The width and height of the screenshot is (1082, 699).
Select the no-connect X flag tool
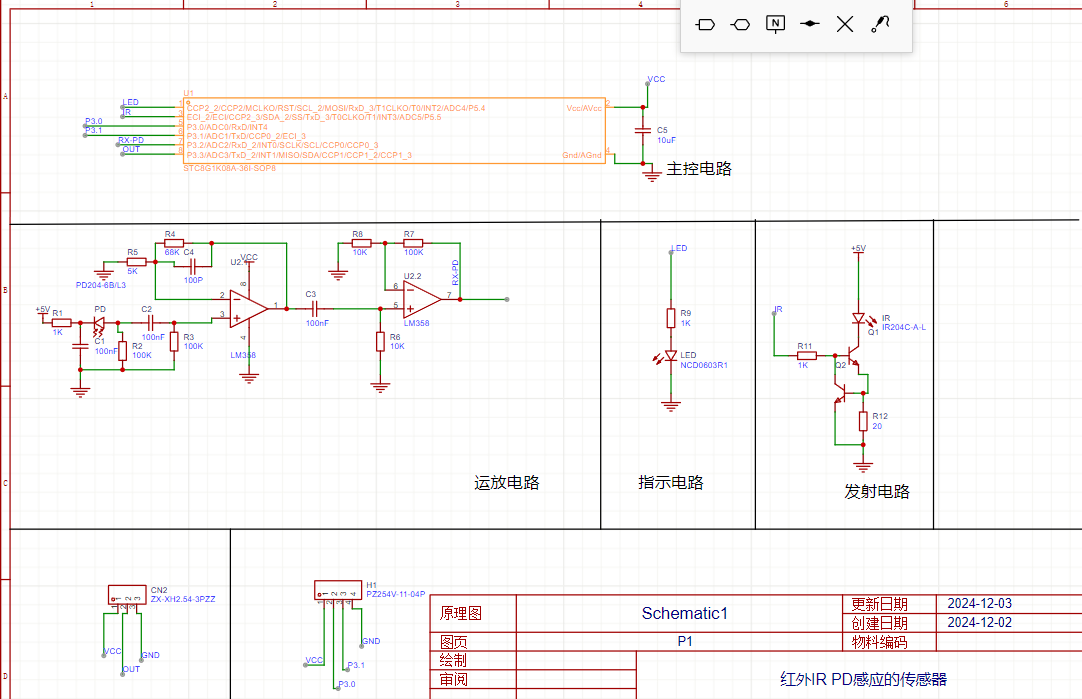click(x=845, y=24)
